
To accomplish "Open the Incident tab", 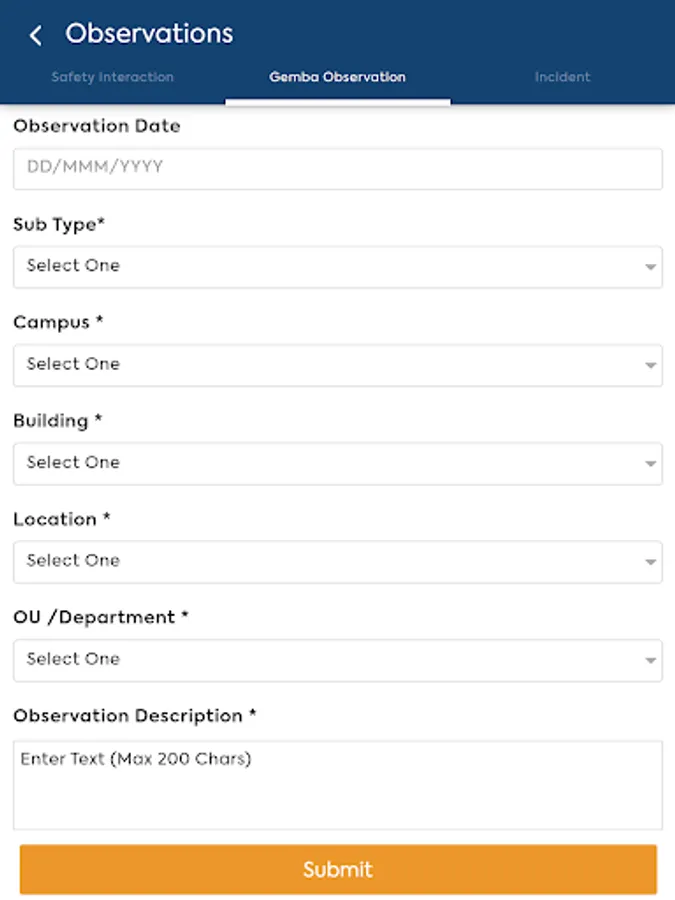I will pos(562,77).
